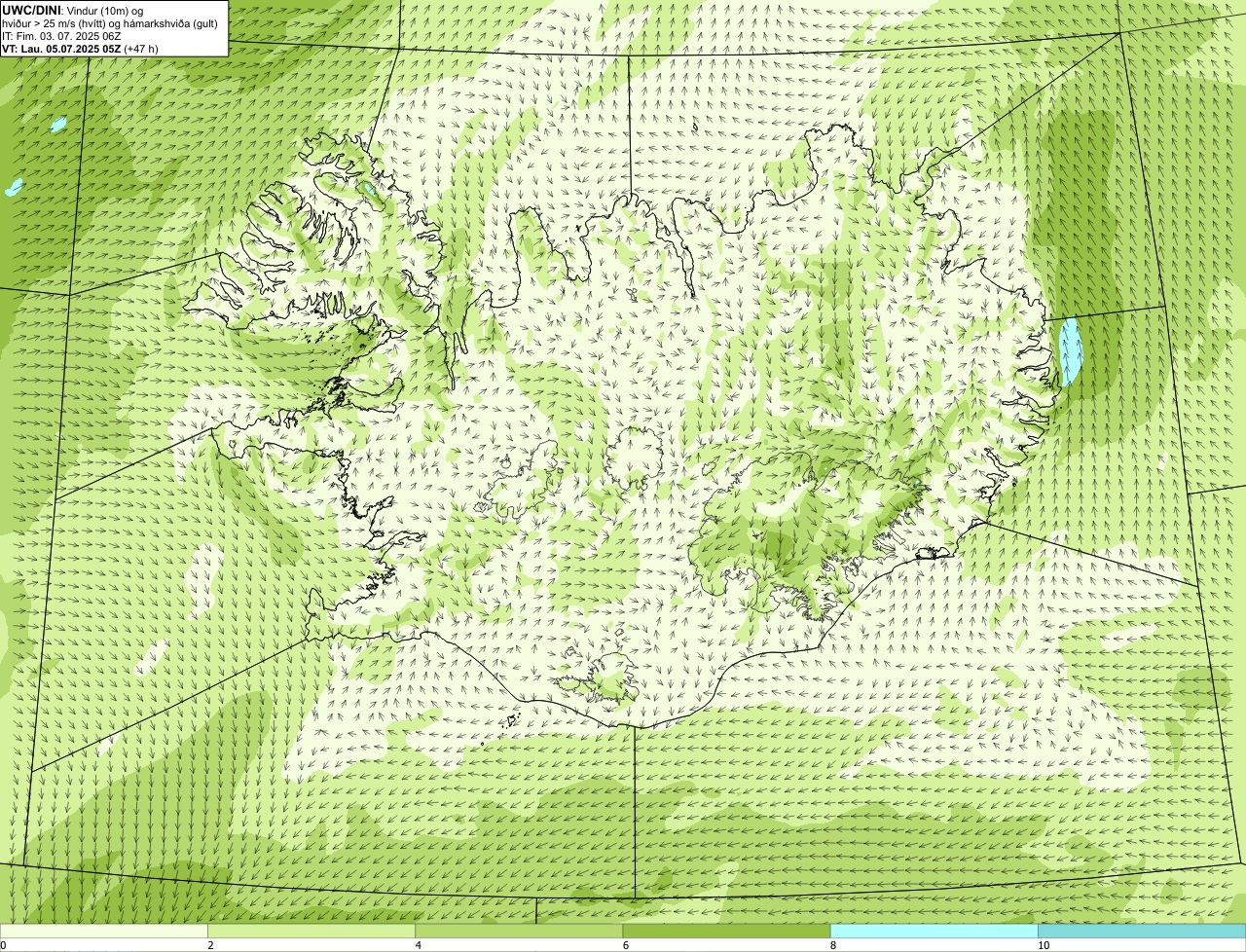Click the large cyan wind patch off the east coast
The width and height of the screenshot is (1246, 952).
pos(1071,351)
